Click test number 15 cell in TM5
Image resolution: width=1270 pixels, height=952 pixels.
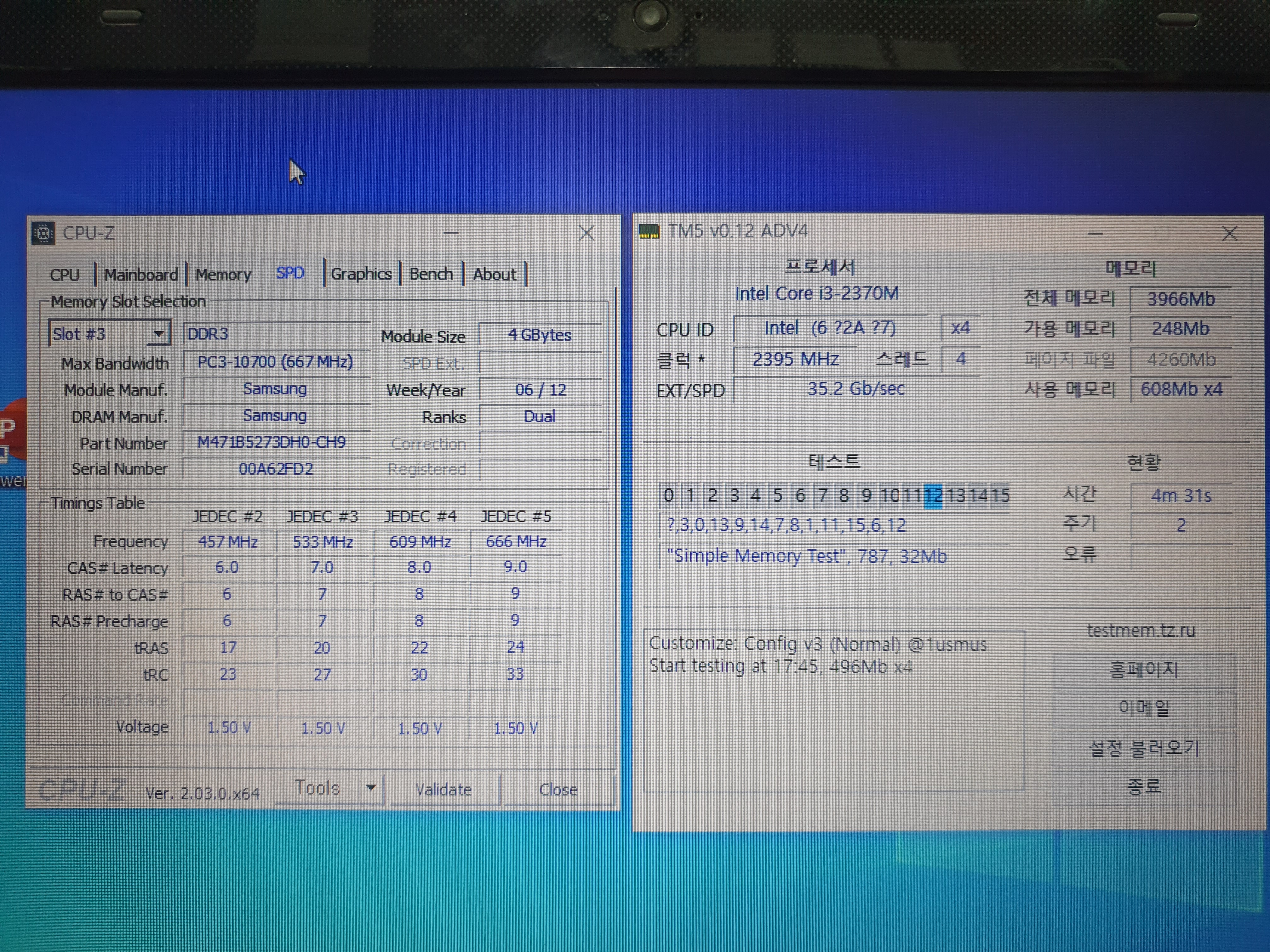1000,495
